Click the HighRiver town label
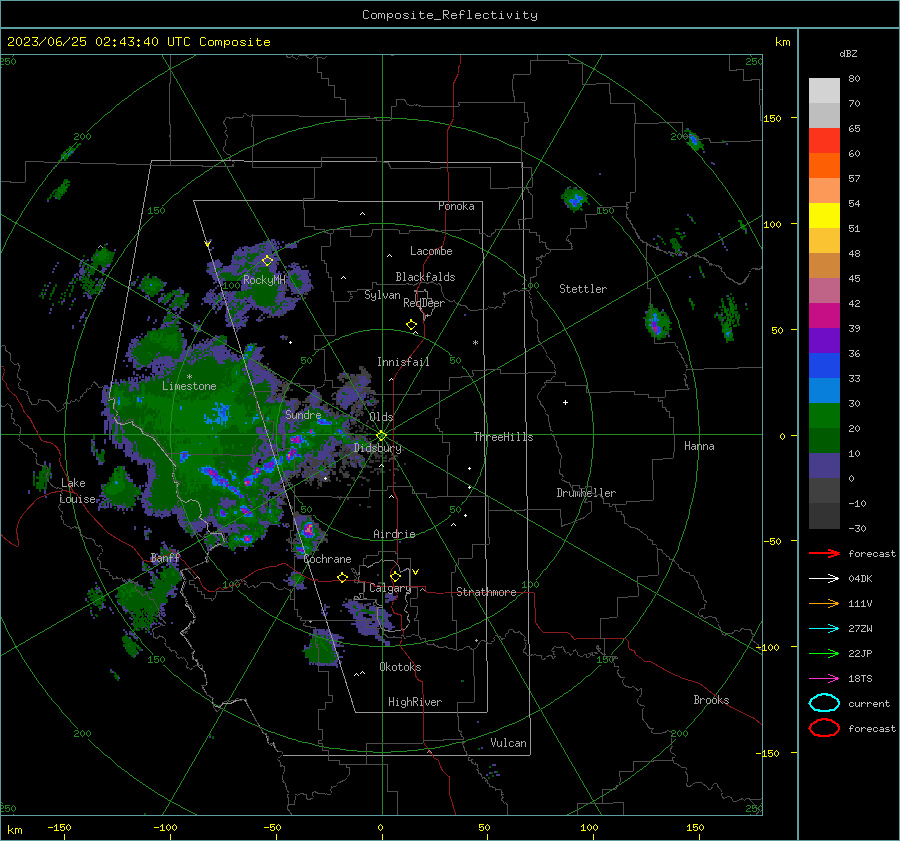The width and height of the screenshot is (900, 841). coord(415,702)
